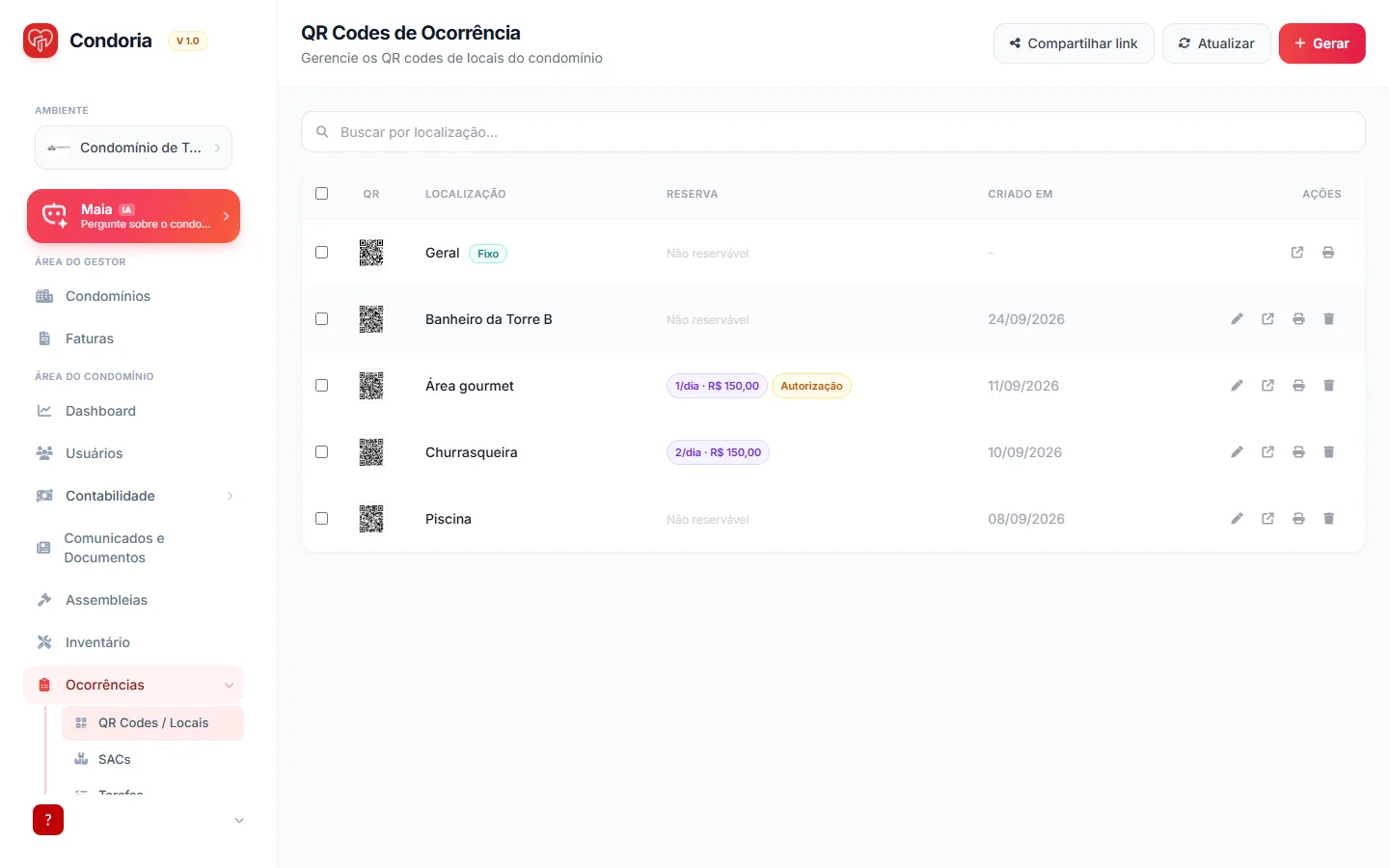
Task: Click the red help question mark icon
Action: (x=48, y=820)
